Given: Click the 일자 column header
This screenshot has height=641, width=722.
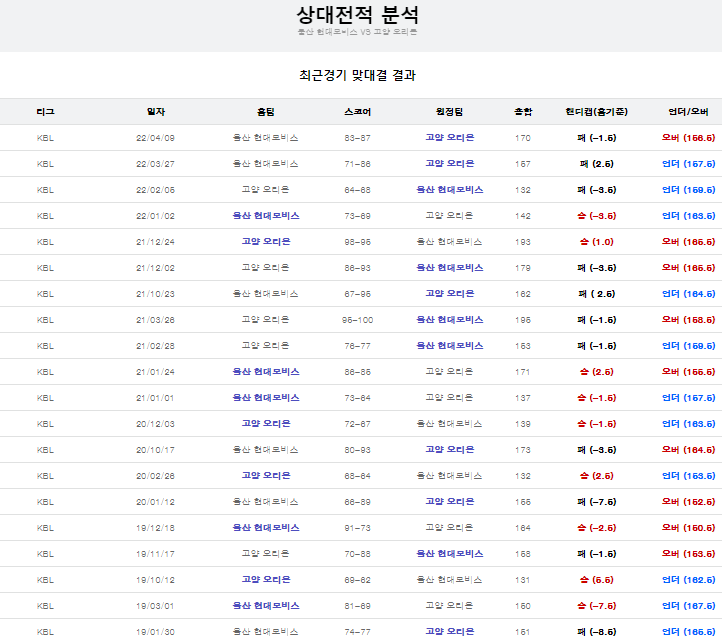Looking at the screenshot, I should (156, 111).
